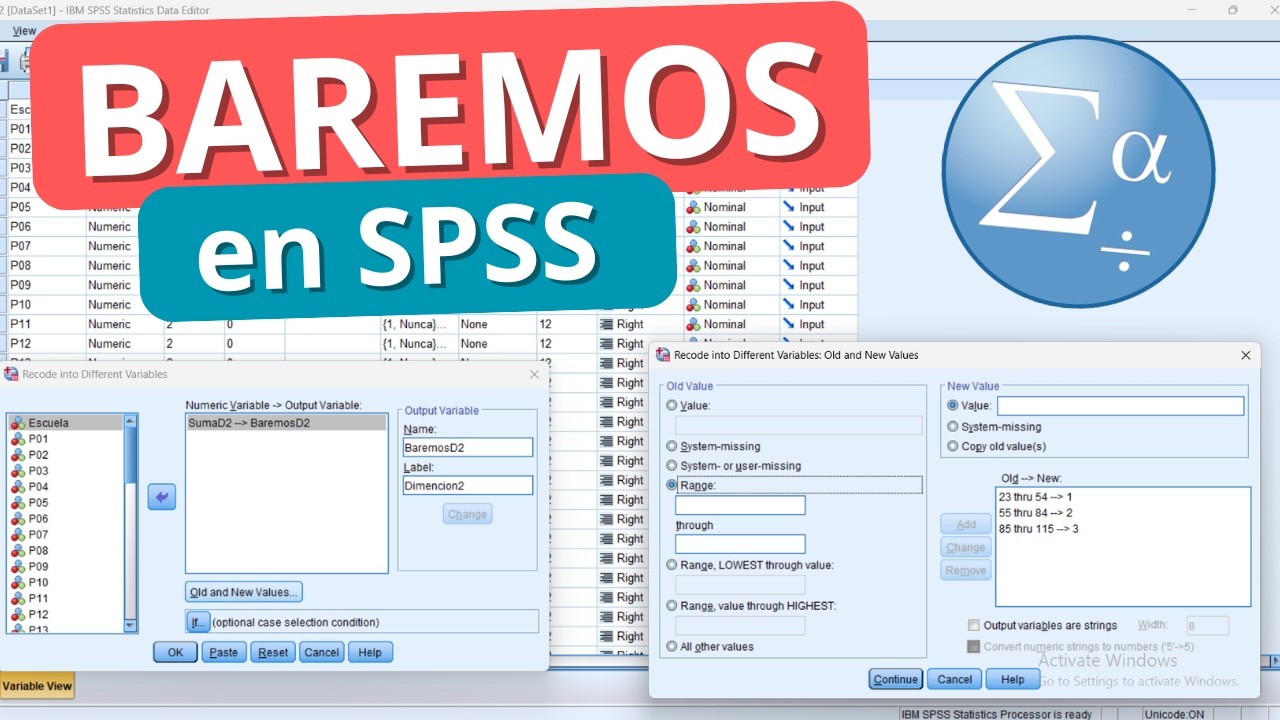The width and height of the screenshot is (1280, 720).
Task: Enable Output variables are strings checkbox
Action: pyautogui.click(x=974, y=626)
